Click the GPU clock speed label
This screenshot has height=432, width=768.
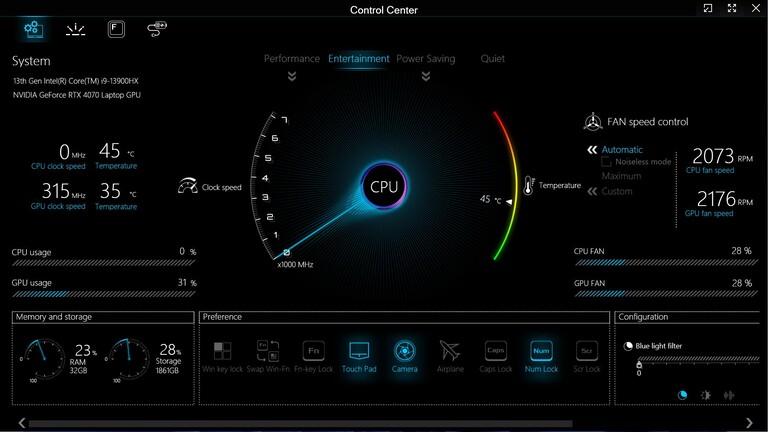[x=58, y=206]
